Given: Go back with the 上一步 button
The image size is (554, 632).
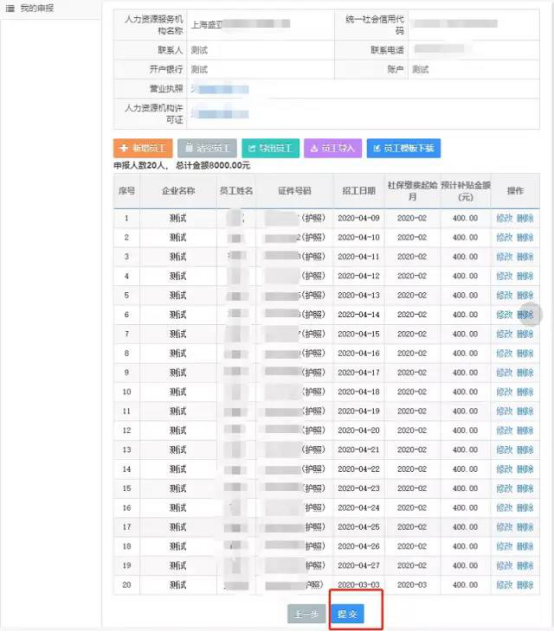Looking at the screenshot, I should point(306,614).
